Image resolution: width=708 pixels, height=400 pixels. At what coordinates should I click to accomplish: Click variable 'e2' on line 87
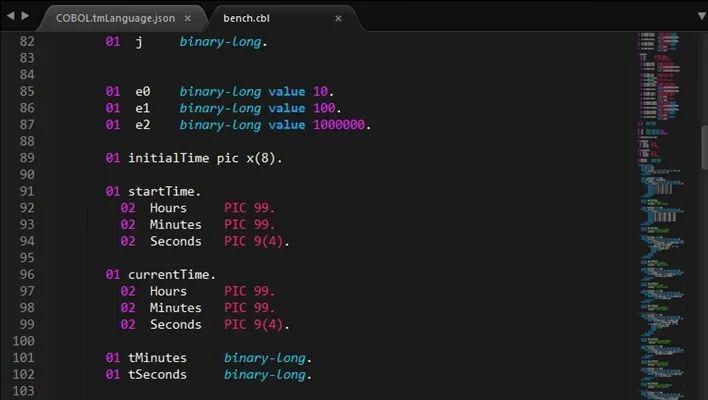(143, 125)
